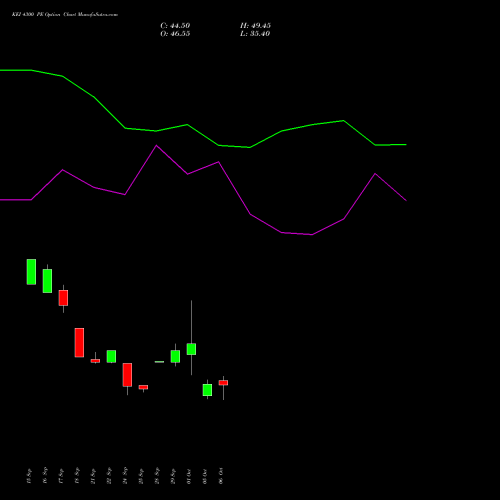Screen dimensions: 500x500
Task: Click the 24 Sep date label
Action: [x=125, y=476]
